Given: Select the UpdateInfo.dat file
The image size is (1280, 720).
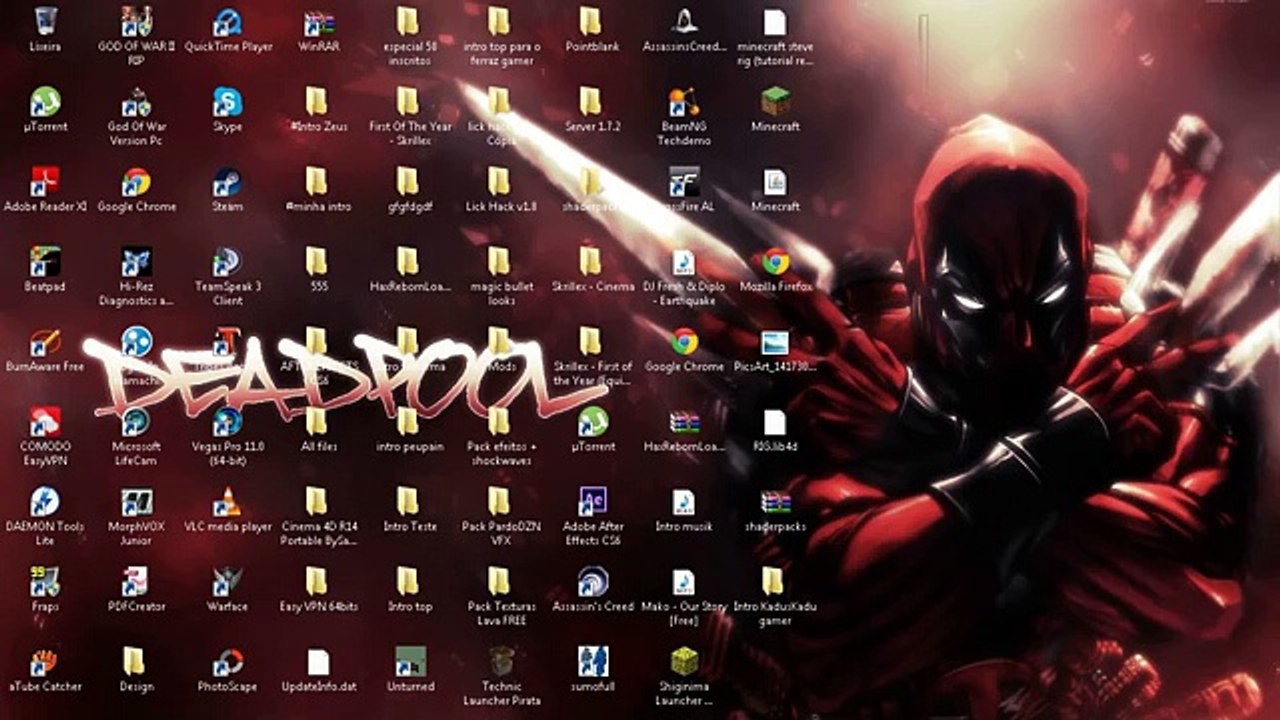Looking at the screenshot, I should pyautogui.click(x=319, y=662).
